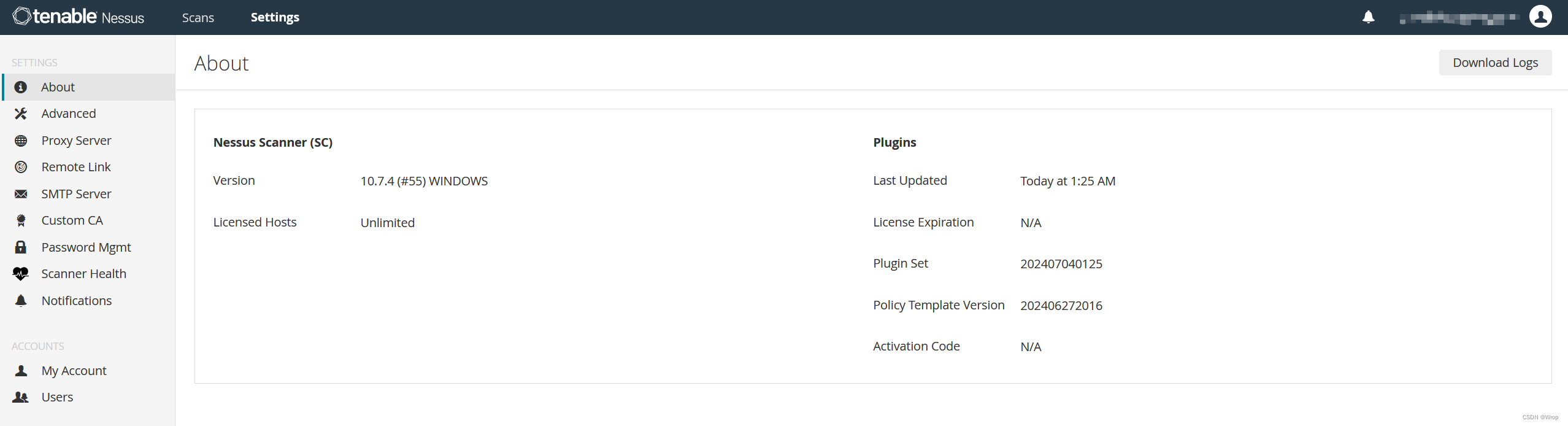
Task: Open the About settings page
Action: point(88,87)
